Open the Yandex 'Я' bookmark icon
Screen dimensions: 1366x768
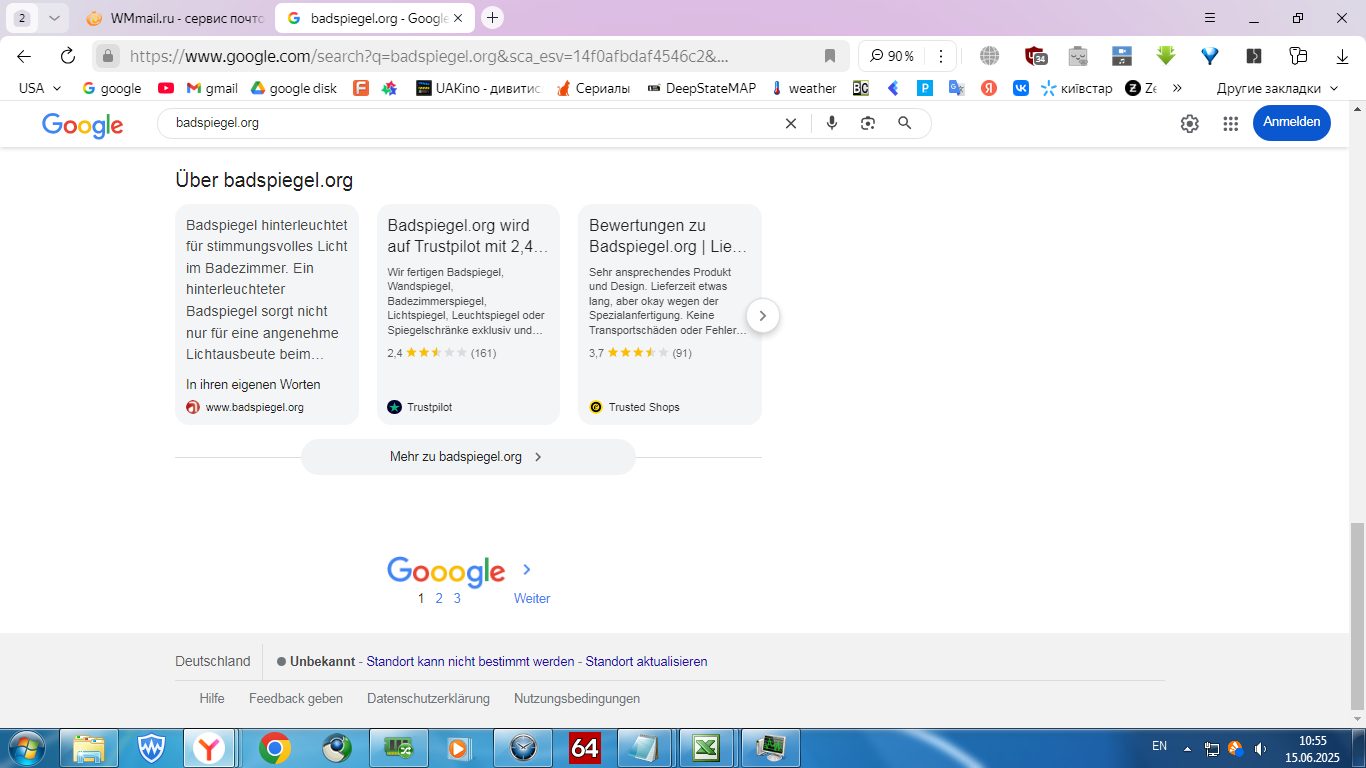tap(989, 88)
